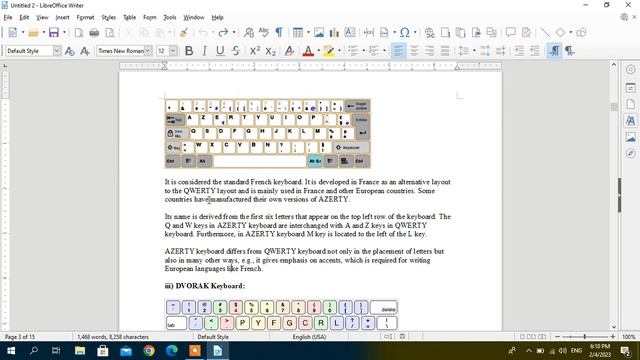Click the Insert Text Box icon
Screen dimensions: 640x360
350,32
